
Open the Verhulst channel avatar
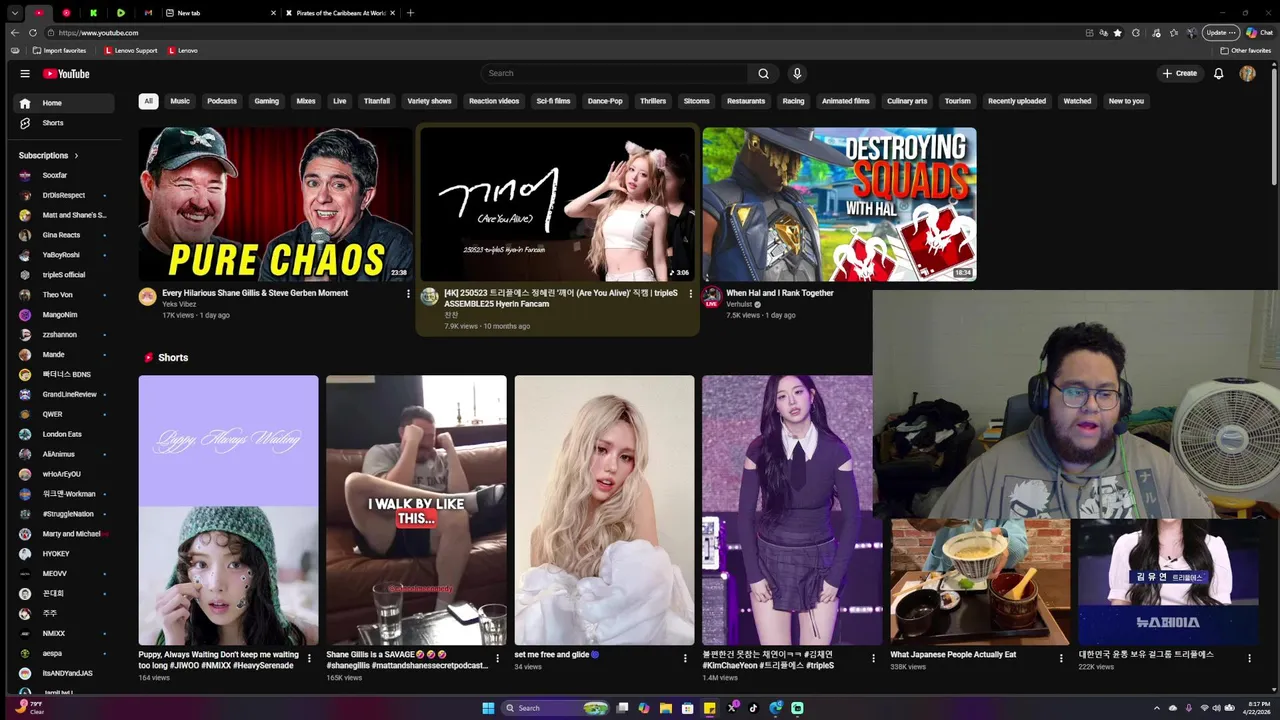(711, 297)
